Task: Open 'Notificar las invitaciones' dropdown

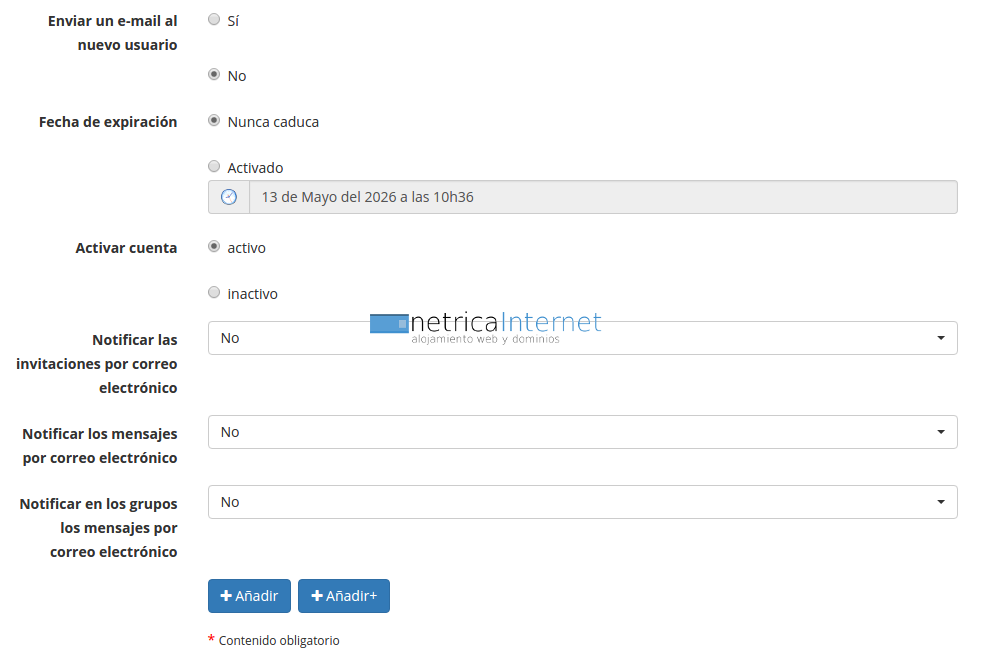Action: 582,338
